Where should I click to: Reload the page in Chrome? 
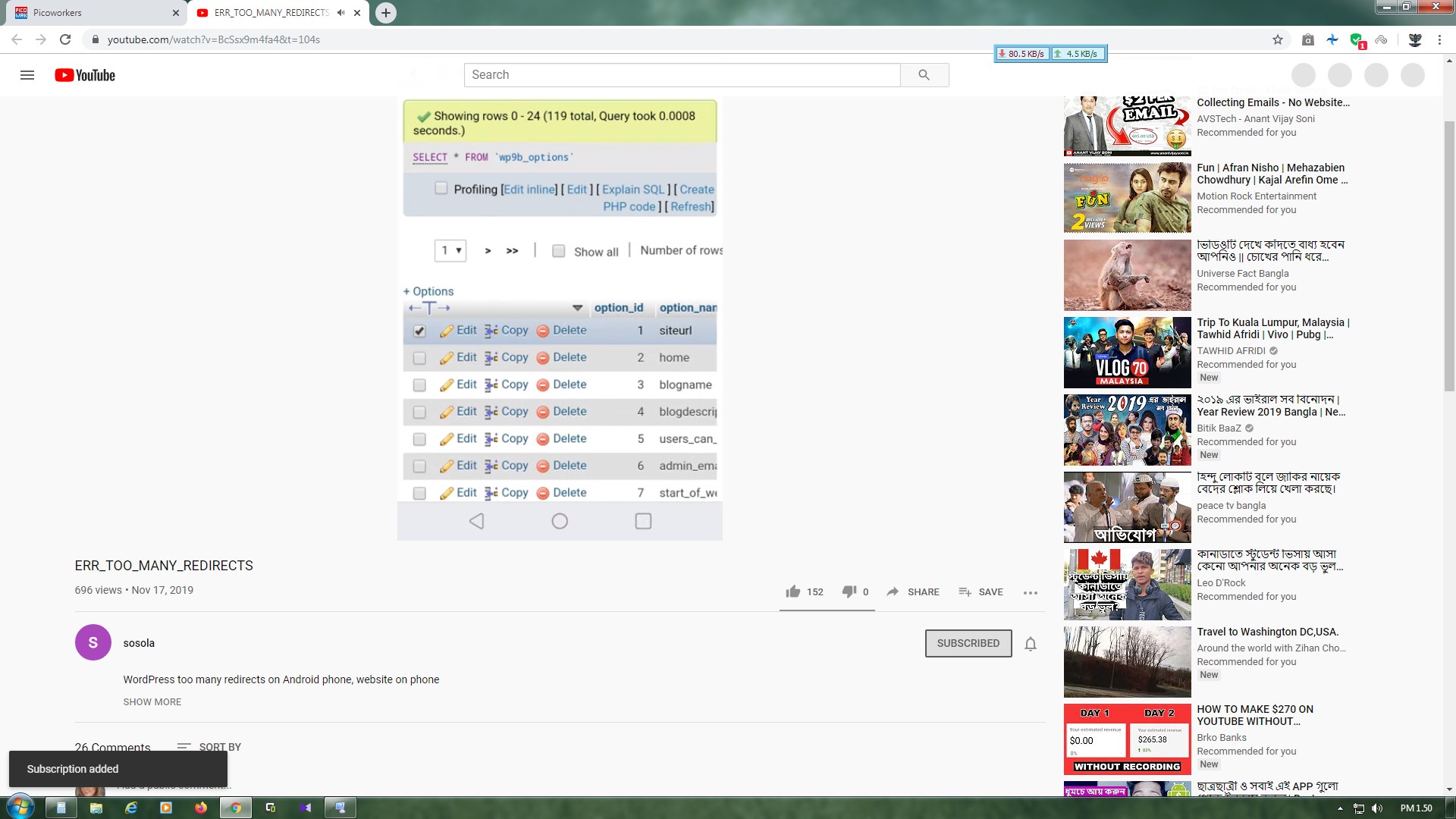click(65, 39)
